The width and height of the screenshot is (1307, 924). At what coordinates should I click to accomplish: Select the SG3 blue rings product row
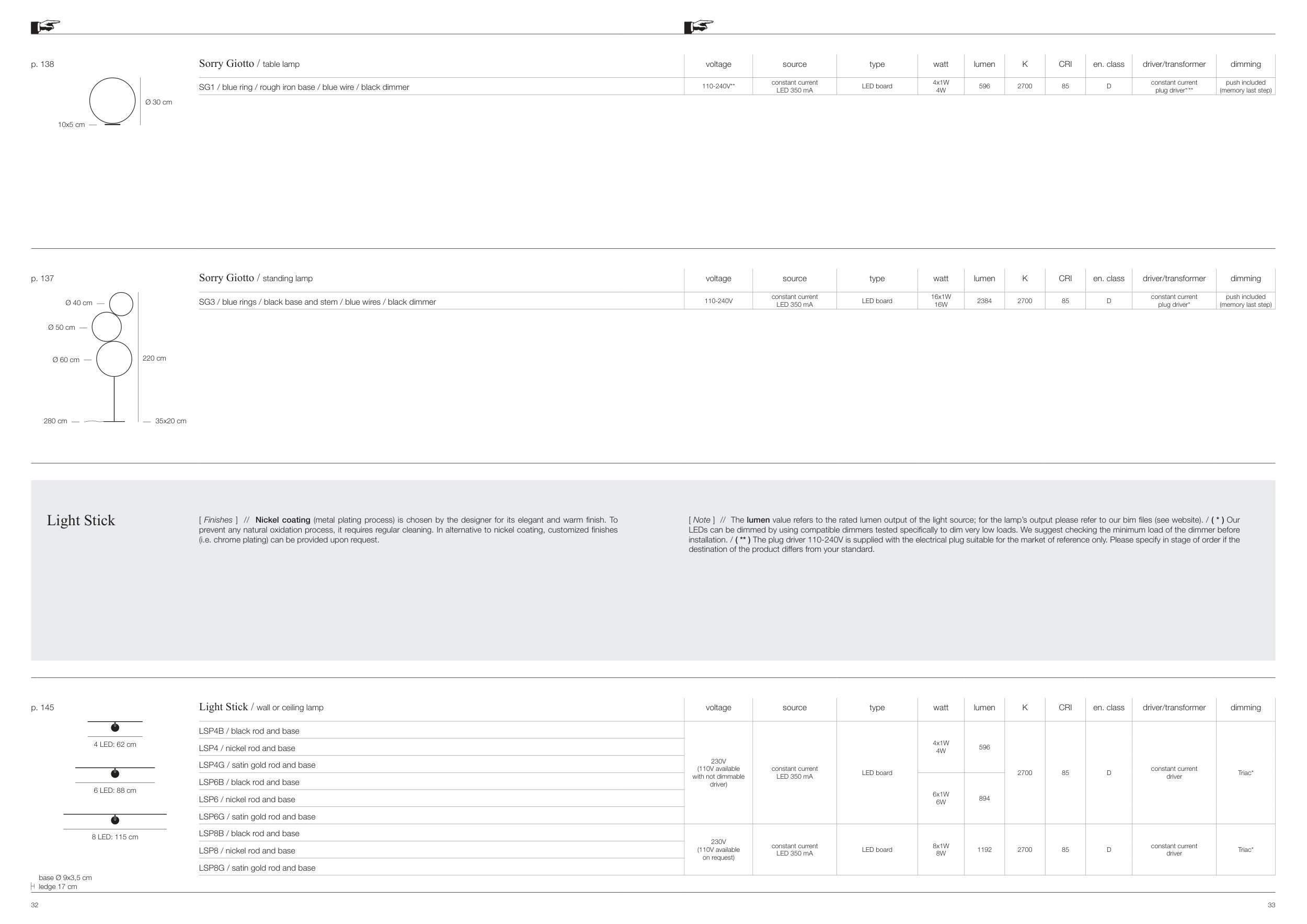(317, 302)
